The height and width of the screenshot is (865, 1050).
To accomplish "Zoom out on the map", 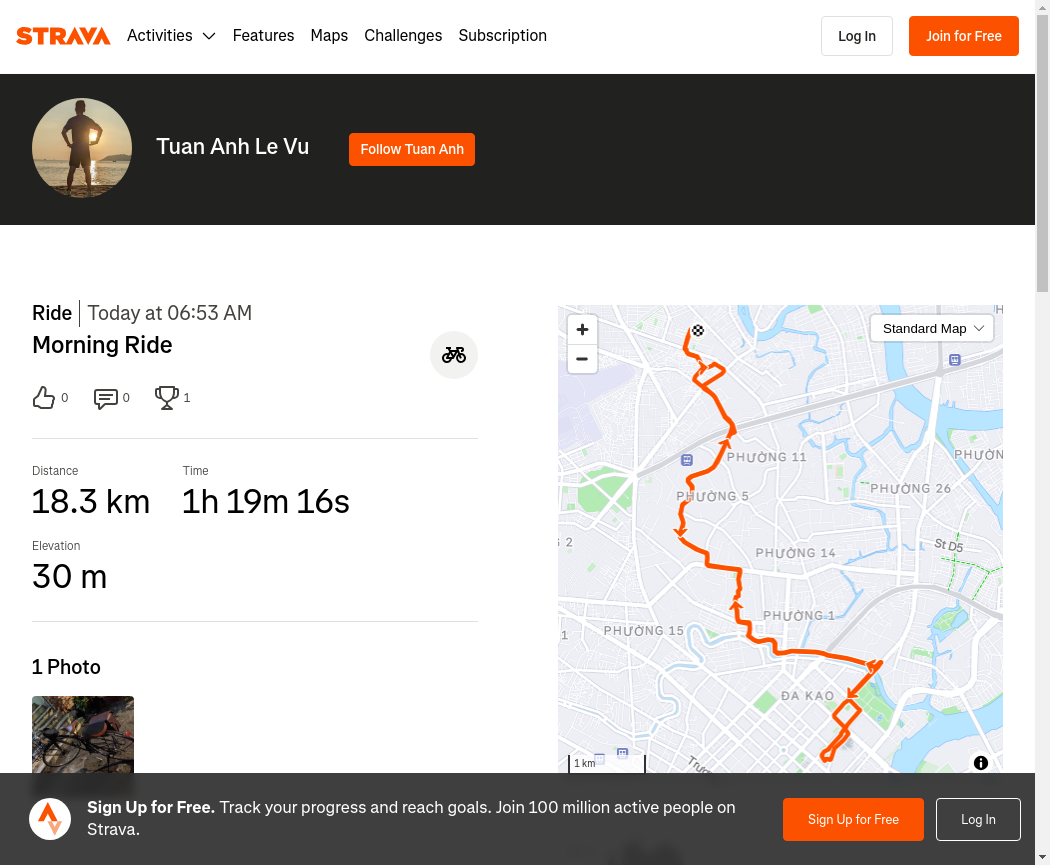I will pos(582,359).
